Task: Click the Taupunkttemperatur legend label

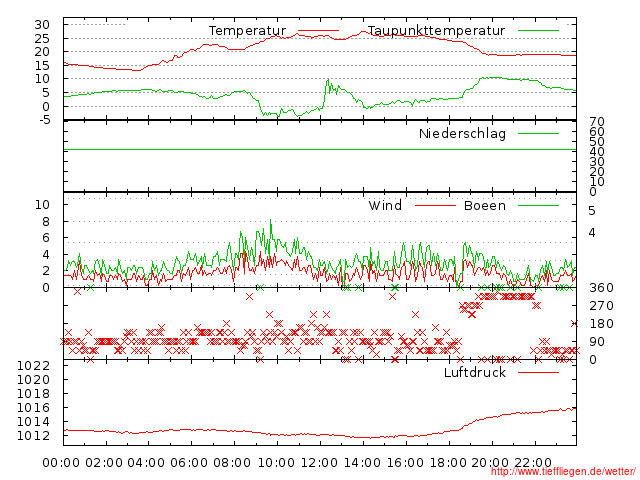Action: 437,31
